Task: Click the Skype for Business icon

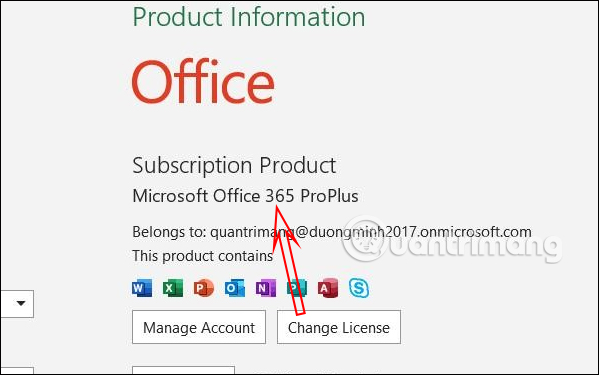Action: (359, 288)
